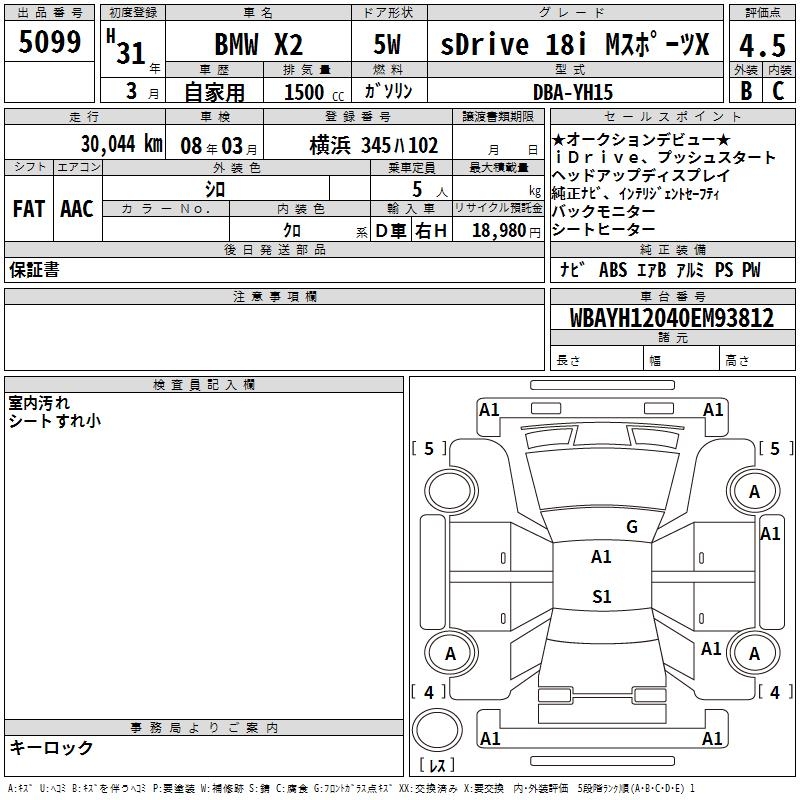Click the chassis number WBAYH12040EM93812

672,318
